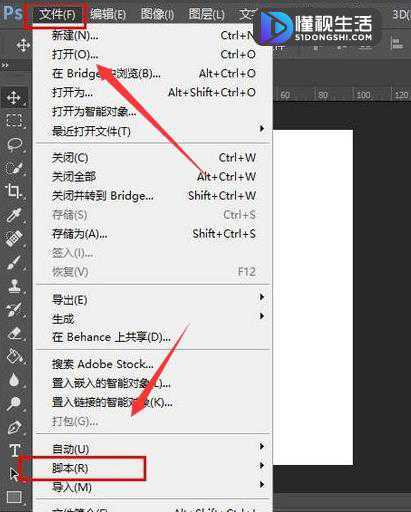Image resolution: width=411 pixels, height=512 pixels.
Task: Choose 置入嵌入的智能对象(L)...
Action: 153,383
